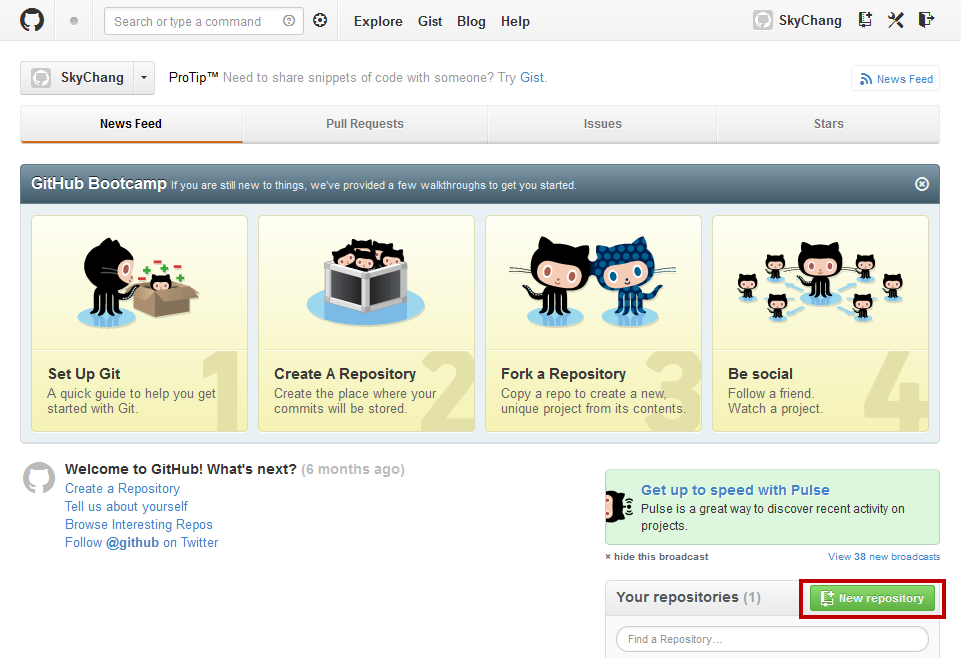Image resolution: width=961 pixels, height=658 pixels.
Task: Follow the Gist link in the ProTip
Action: click(531, 78)
